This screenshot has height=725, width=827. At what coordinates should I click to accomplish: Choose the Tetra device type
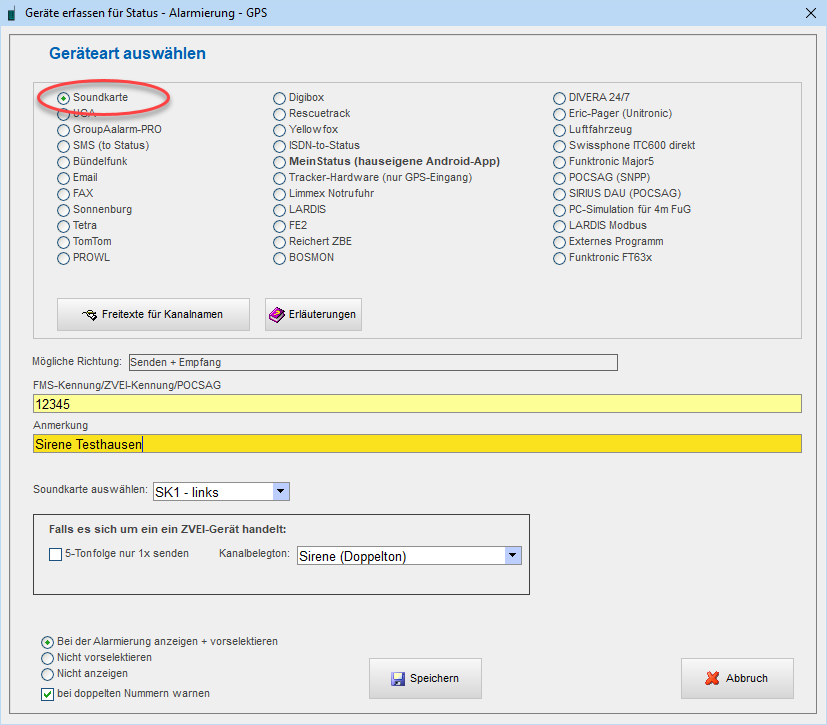[x=64, y=226]
